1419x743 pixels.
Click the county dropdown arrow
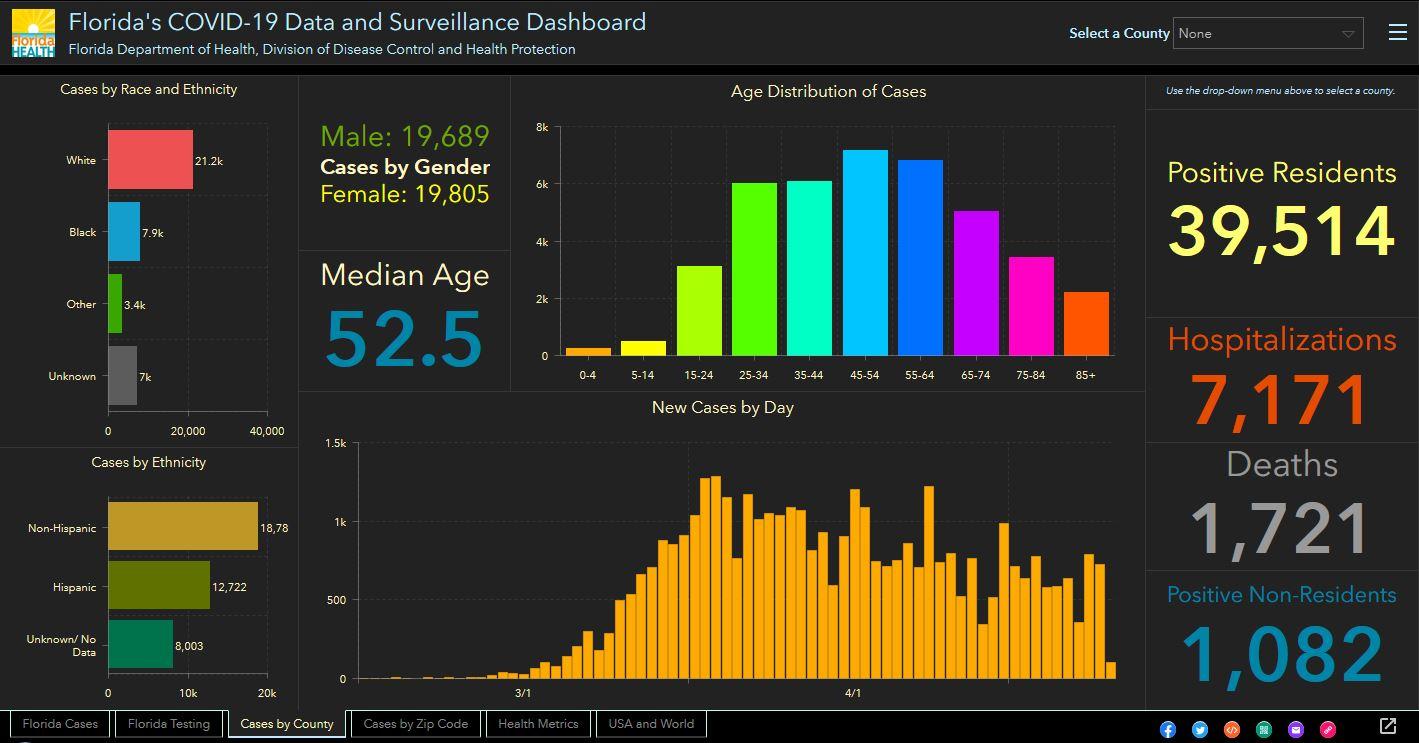pyautogui.click(x=1347, y=34)
